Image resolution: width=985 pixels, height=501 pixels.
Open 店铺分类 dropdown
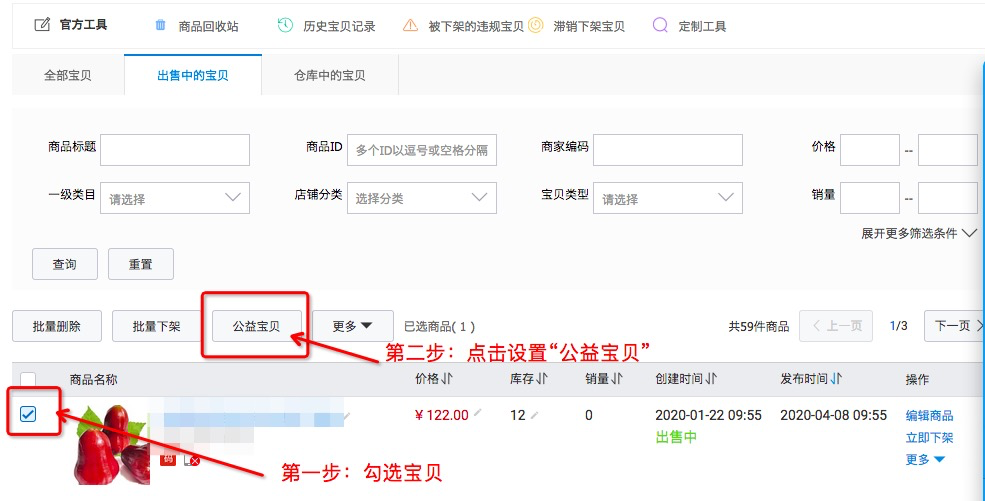click(x=422, y=198)
